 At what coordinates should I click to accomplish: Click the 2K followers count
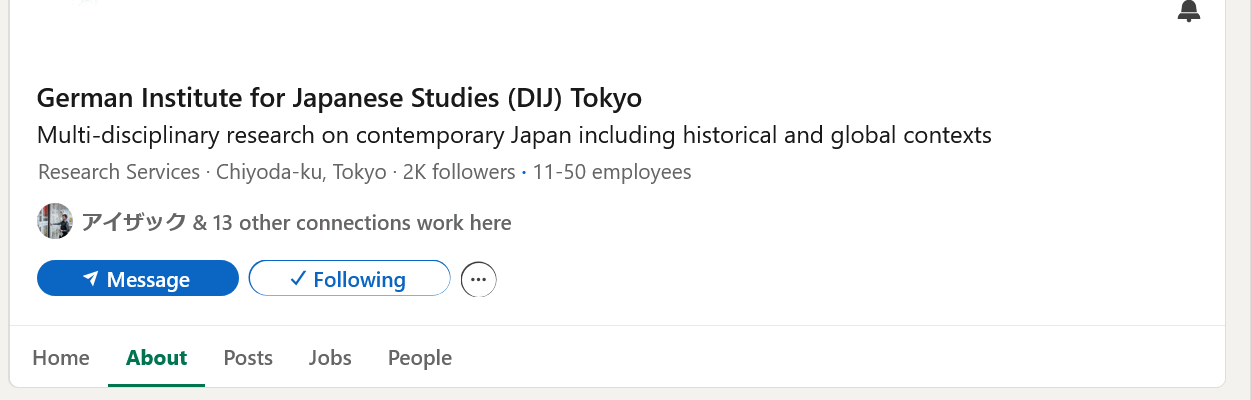[x=458, y=172]
